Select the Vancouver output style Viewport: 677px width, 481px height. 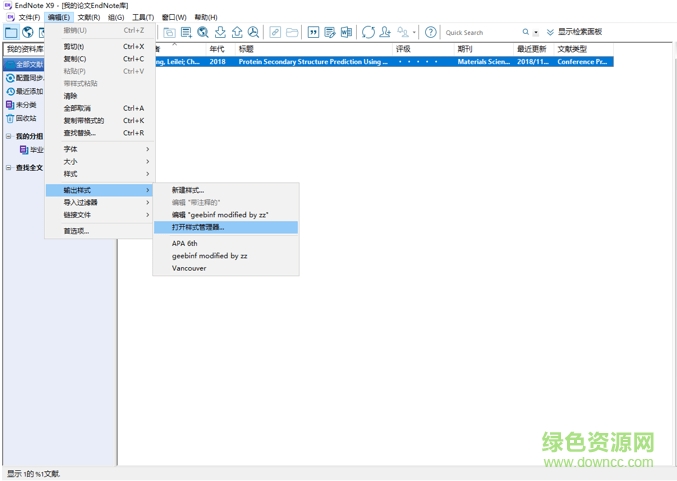189,268
